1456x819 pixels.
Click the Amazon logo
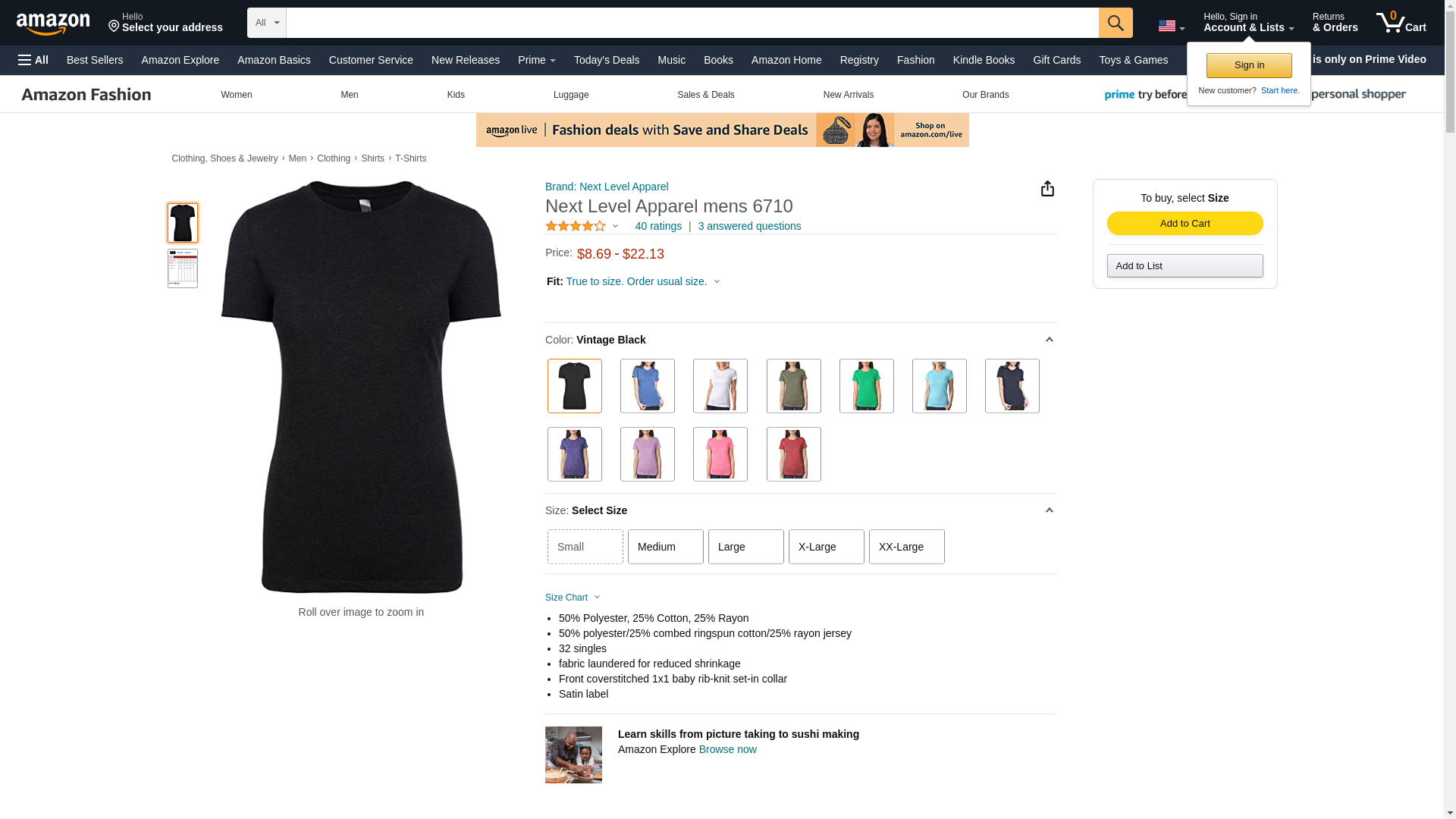coord(53,24)
